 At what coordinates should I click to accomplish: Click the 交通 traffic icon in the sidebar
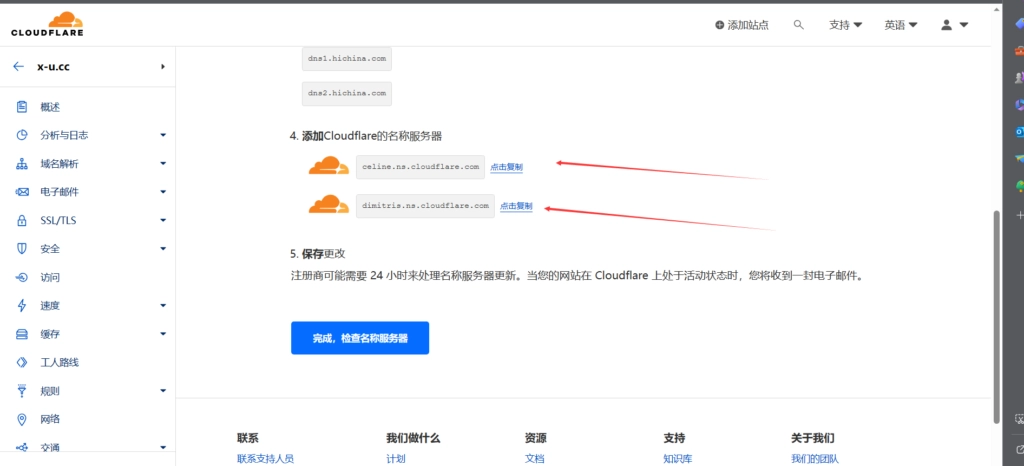pyautogui.click(x=22, y=448)
